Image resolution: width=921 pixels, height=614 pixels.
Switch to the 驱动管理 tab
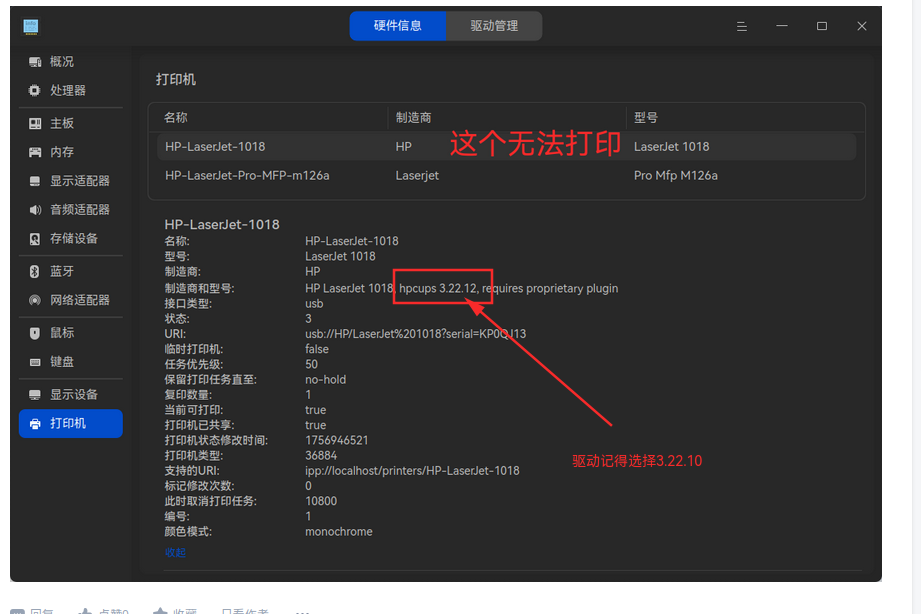coord(494,26)
